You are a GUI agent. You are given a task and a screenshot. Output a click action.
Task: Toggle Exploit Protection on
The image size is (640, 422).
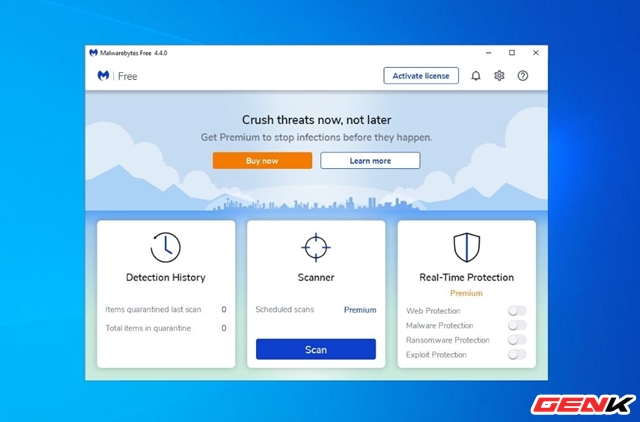[516, 354]
